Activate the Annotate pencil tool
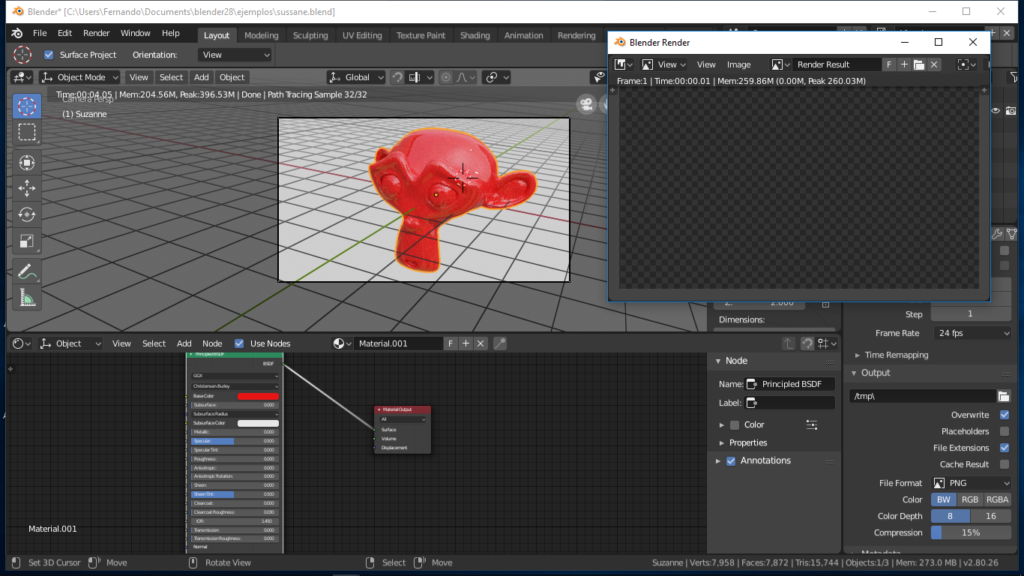 [27, 271]
